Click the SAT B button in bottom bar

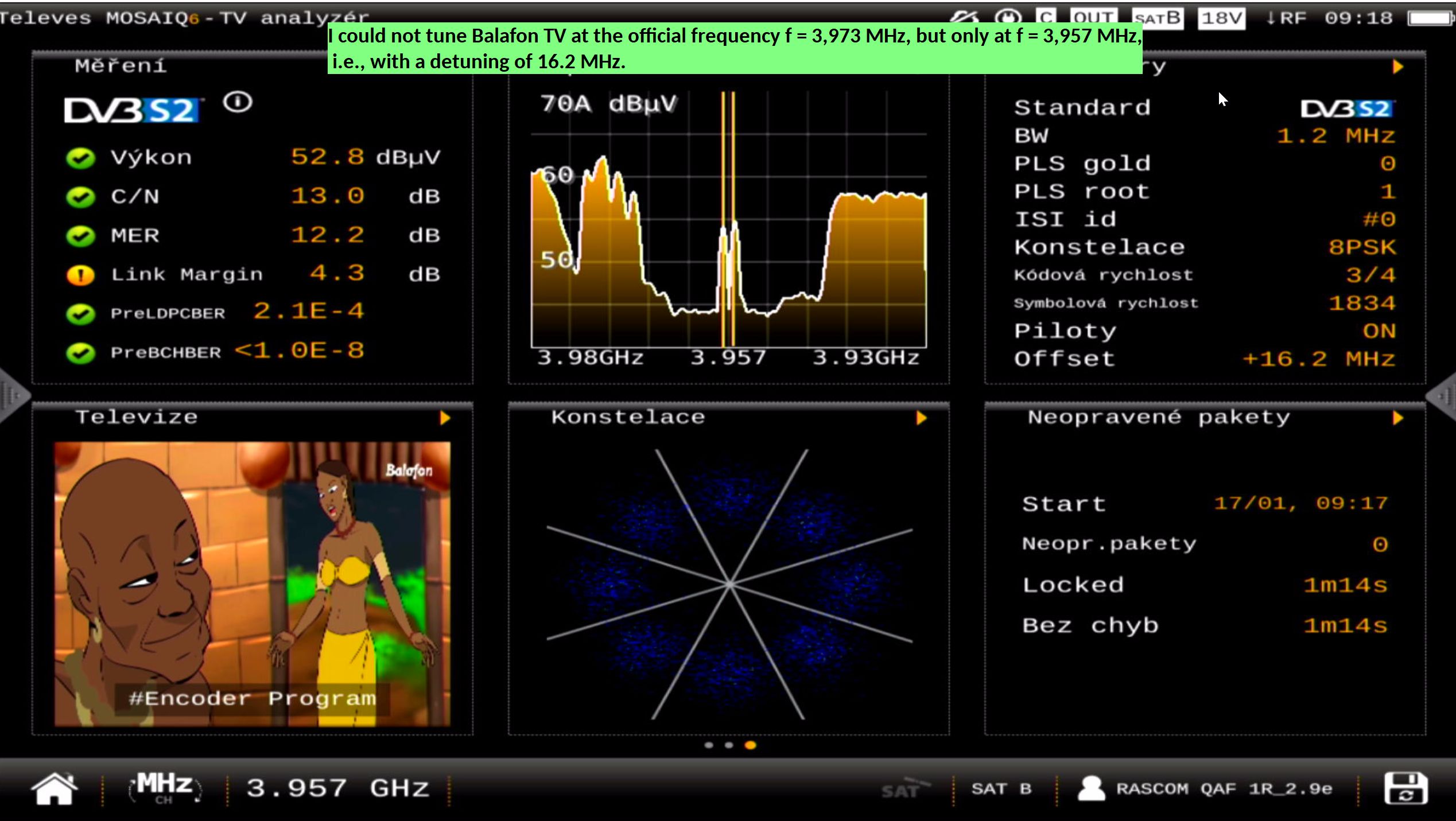[1001, 789]
